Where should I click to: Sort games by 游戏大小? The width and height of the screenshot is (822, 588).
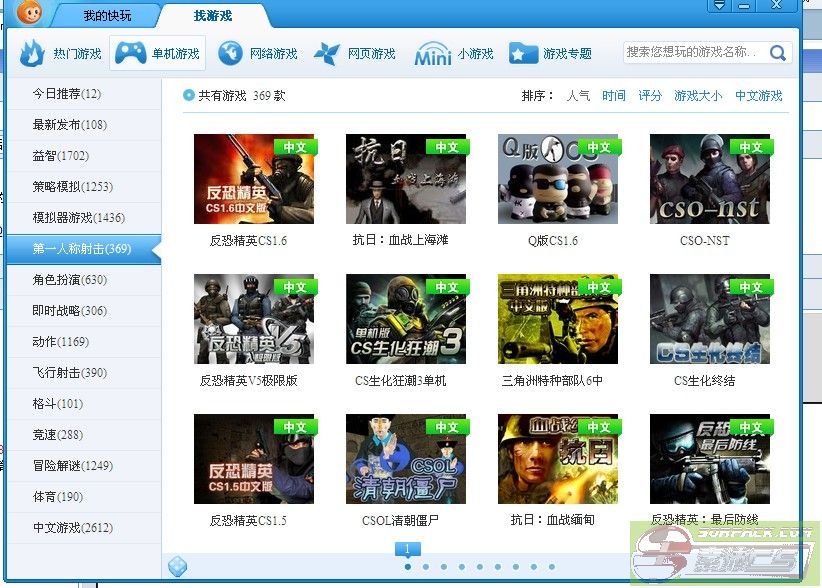(x=698, y=96)
